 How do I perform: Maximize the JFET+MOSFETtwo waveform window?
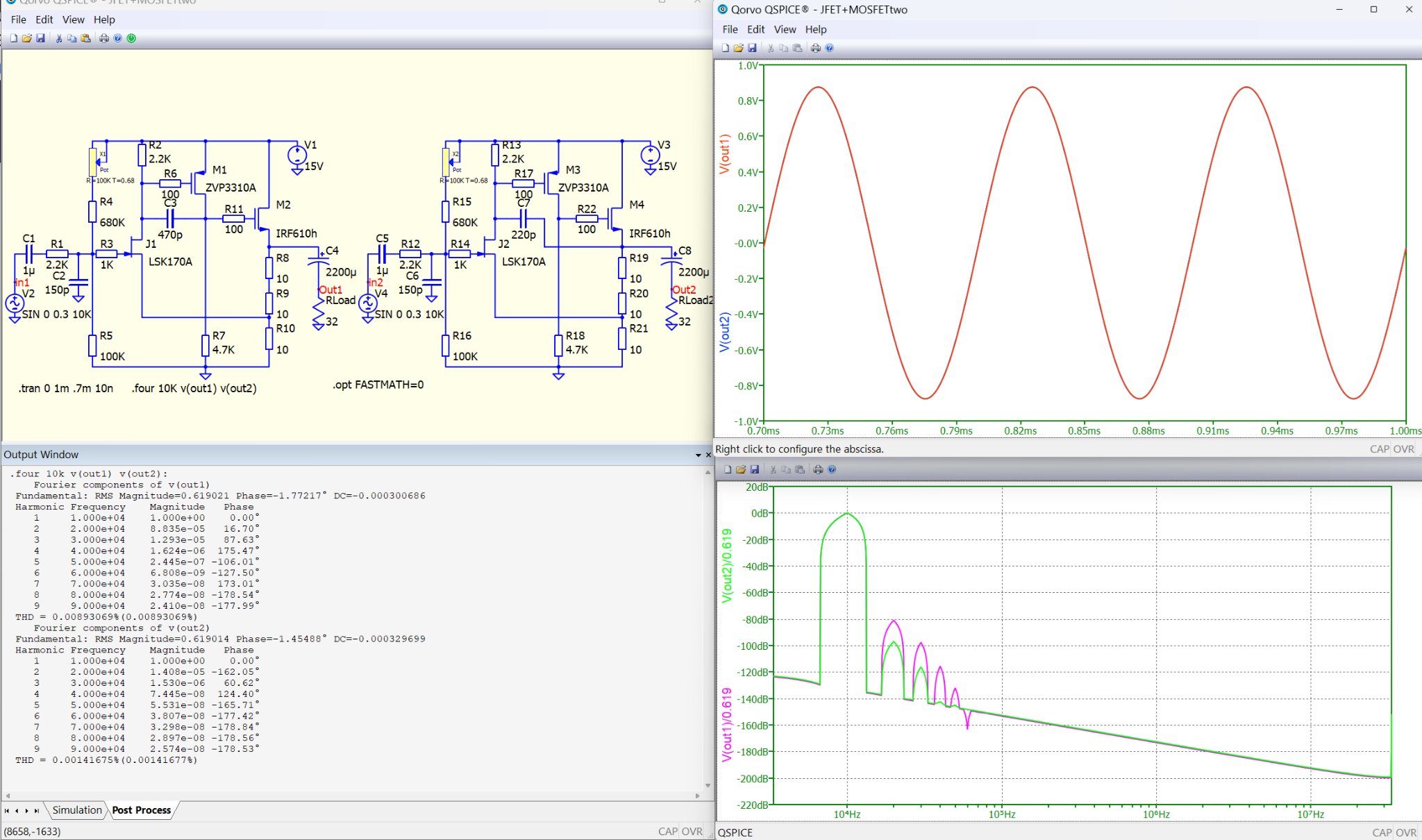point(1373,9)
